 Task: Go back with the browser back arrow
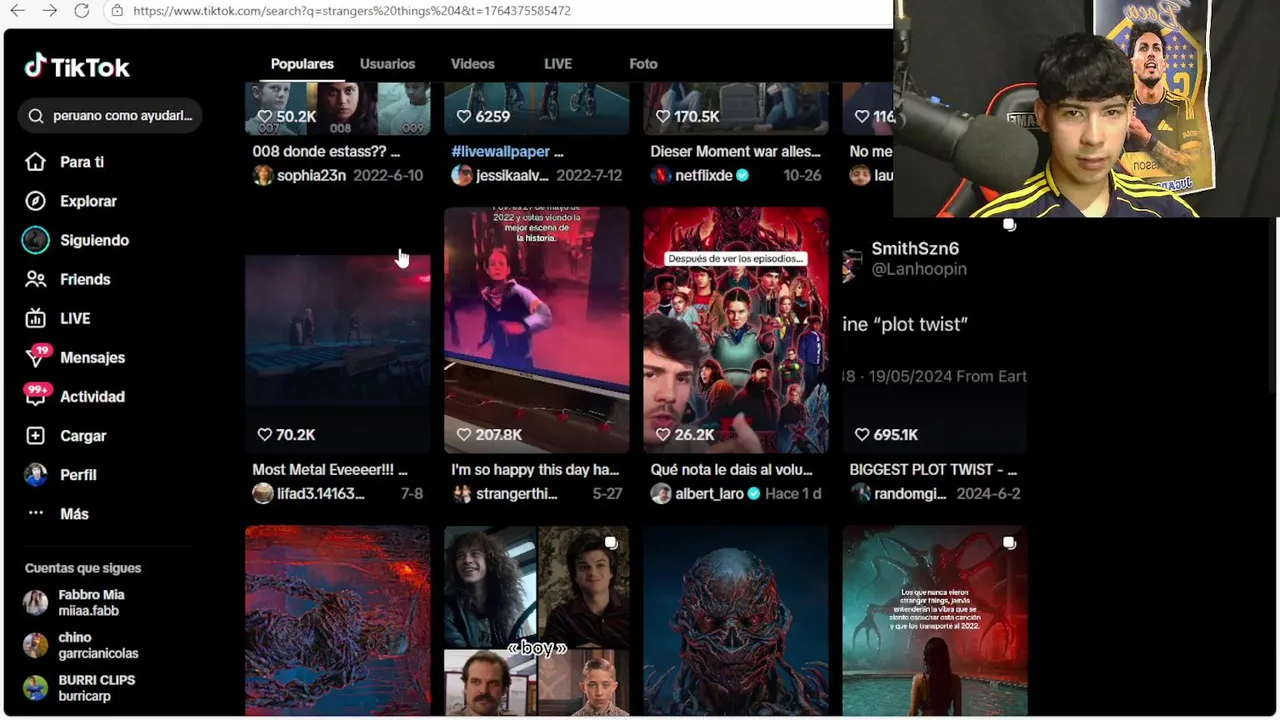coord(18,11)
